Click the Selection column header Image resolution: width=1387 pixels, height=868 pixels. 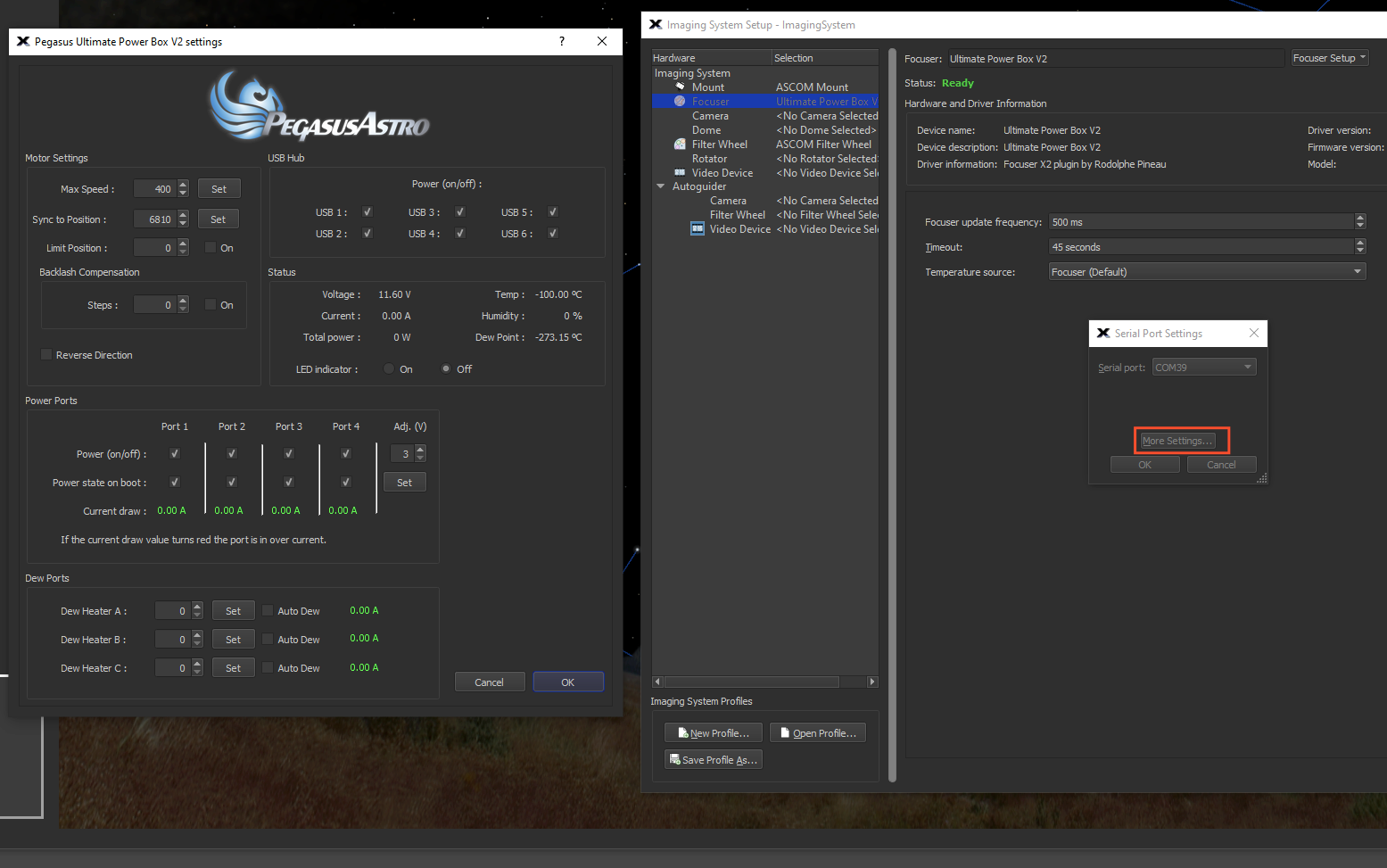click(825, 58)
